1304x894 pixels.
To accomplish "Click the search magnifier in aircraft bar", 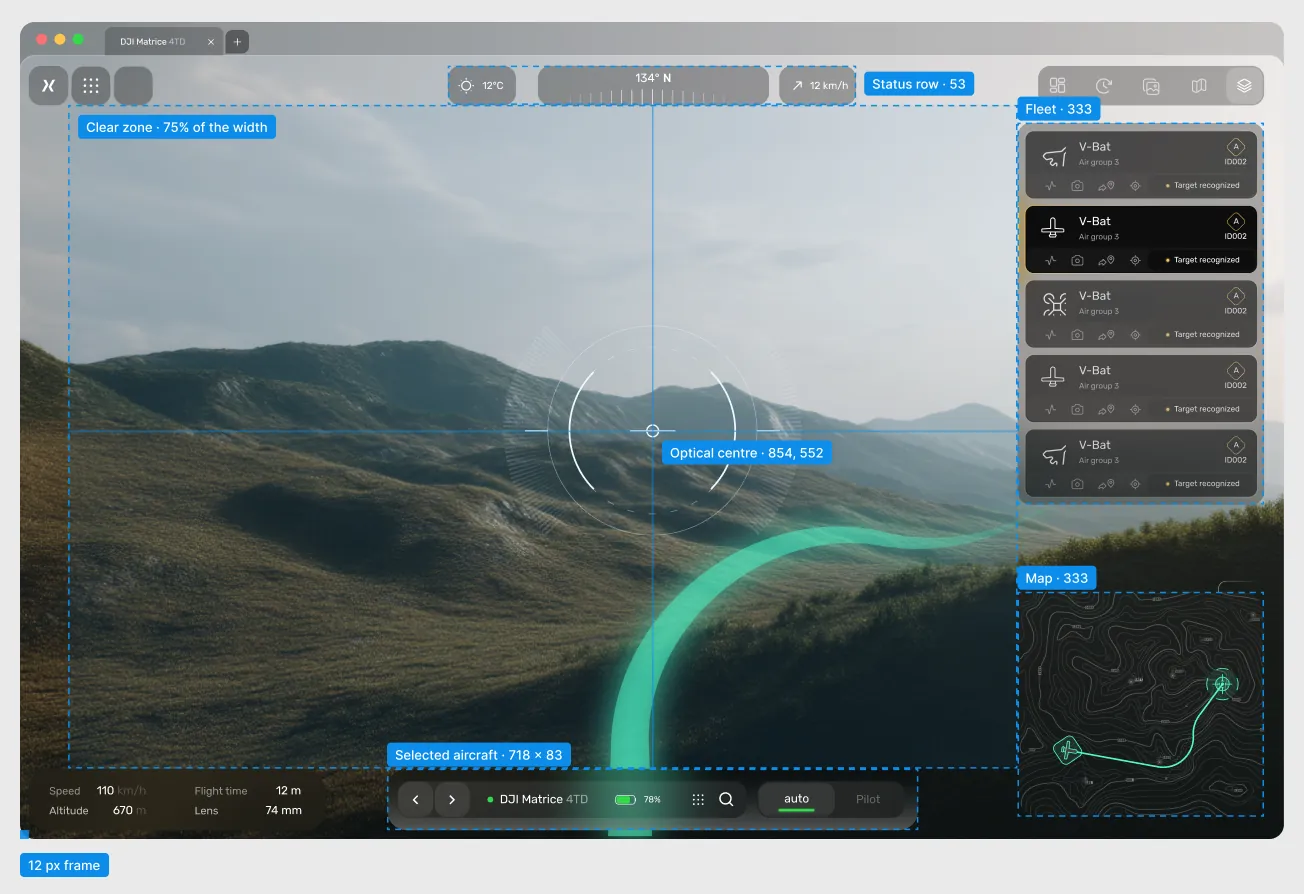I will coord(726,800).
